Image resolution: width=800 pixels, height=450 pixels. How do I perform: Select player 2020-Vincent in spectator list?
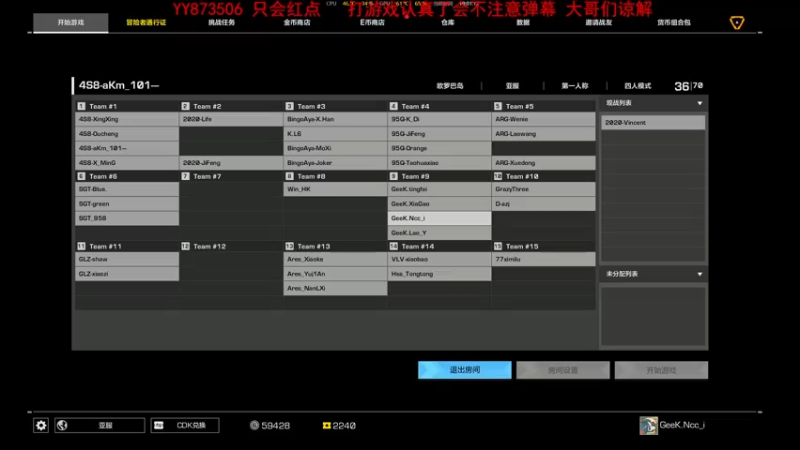653,122
